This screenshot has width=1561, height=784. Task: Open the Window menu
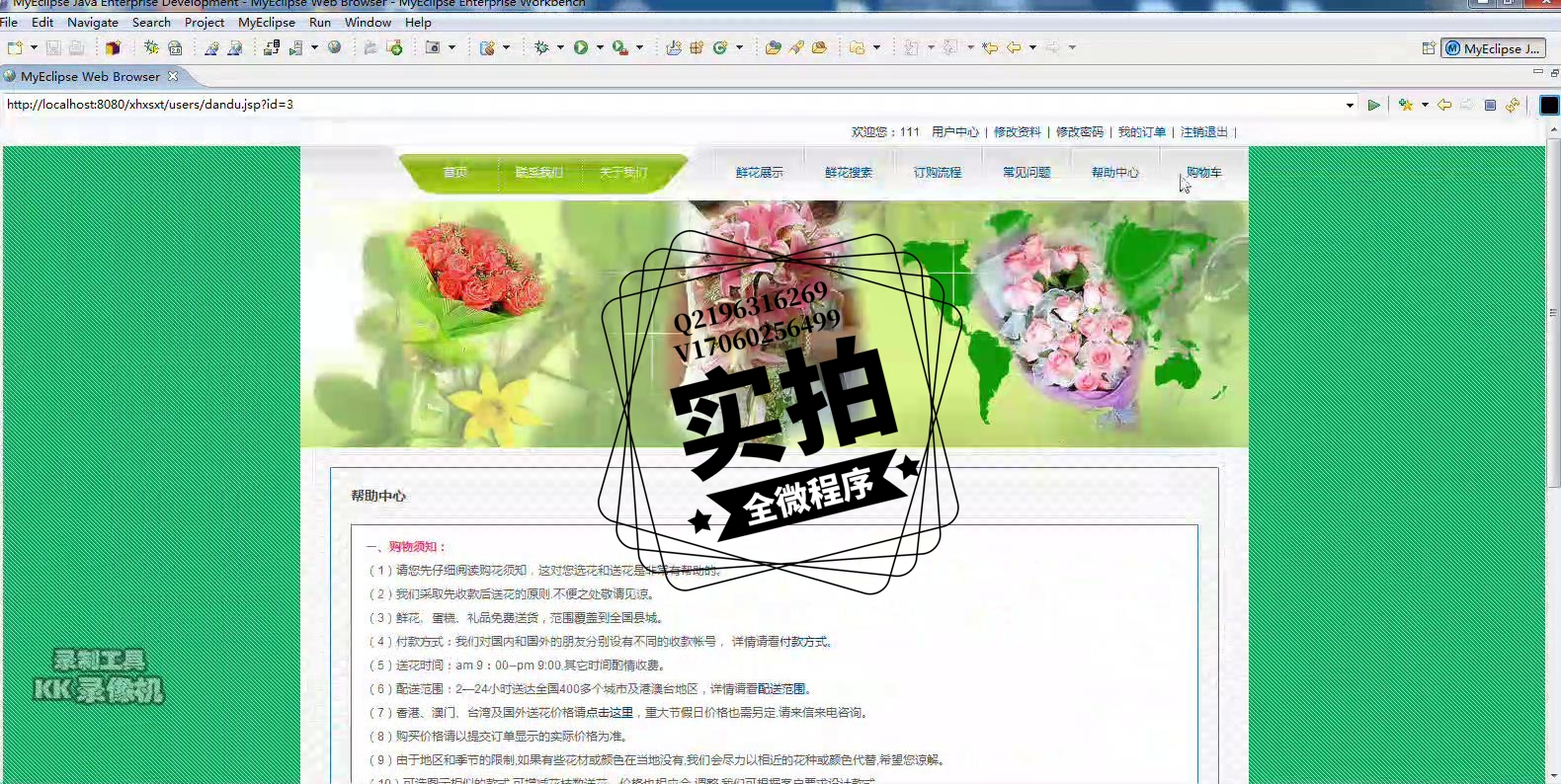pyautogui.click(x=368, y=22)
